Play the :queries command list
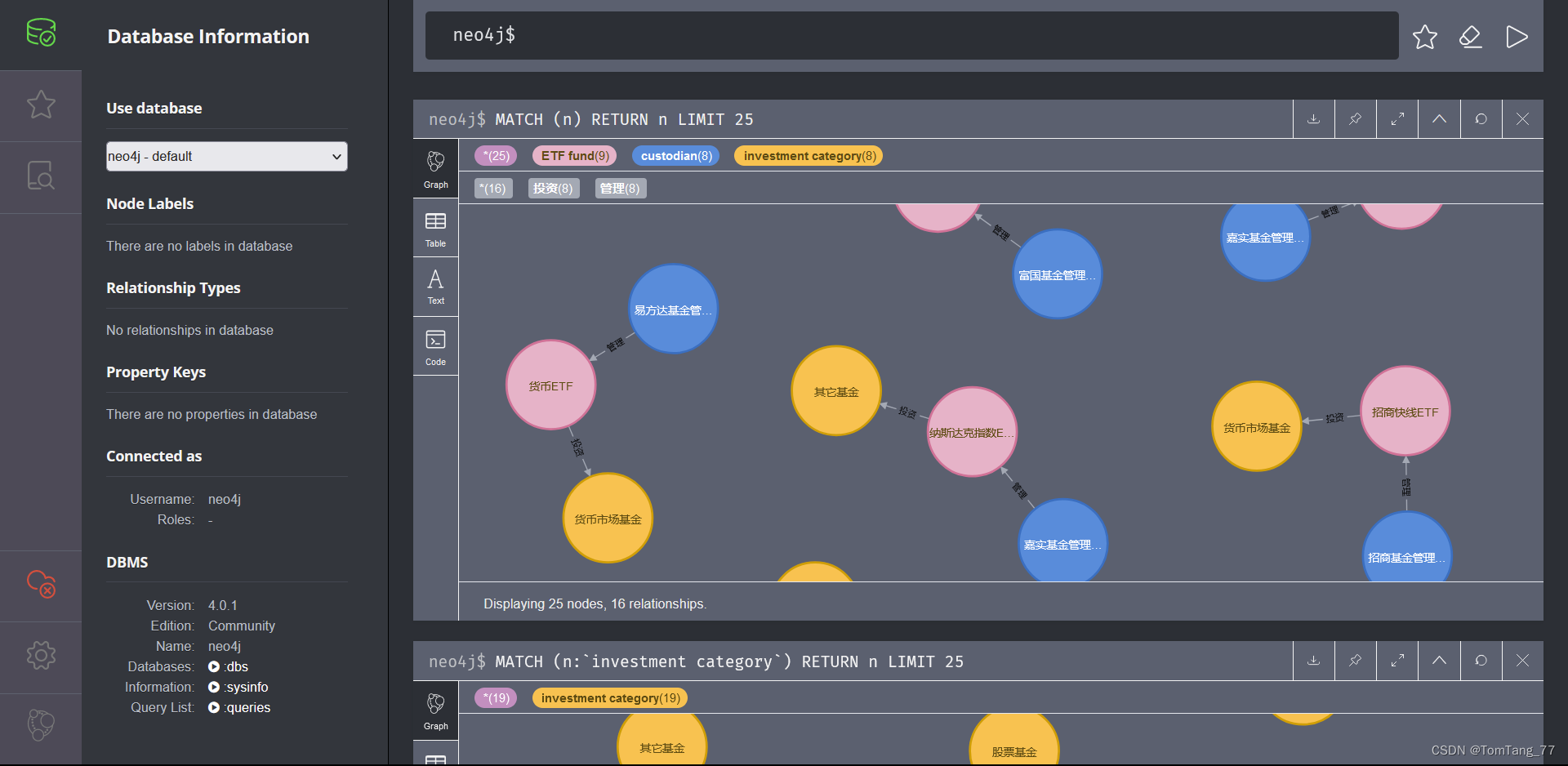 click(x=214, y=707)
